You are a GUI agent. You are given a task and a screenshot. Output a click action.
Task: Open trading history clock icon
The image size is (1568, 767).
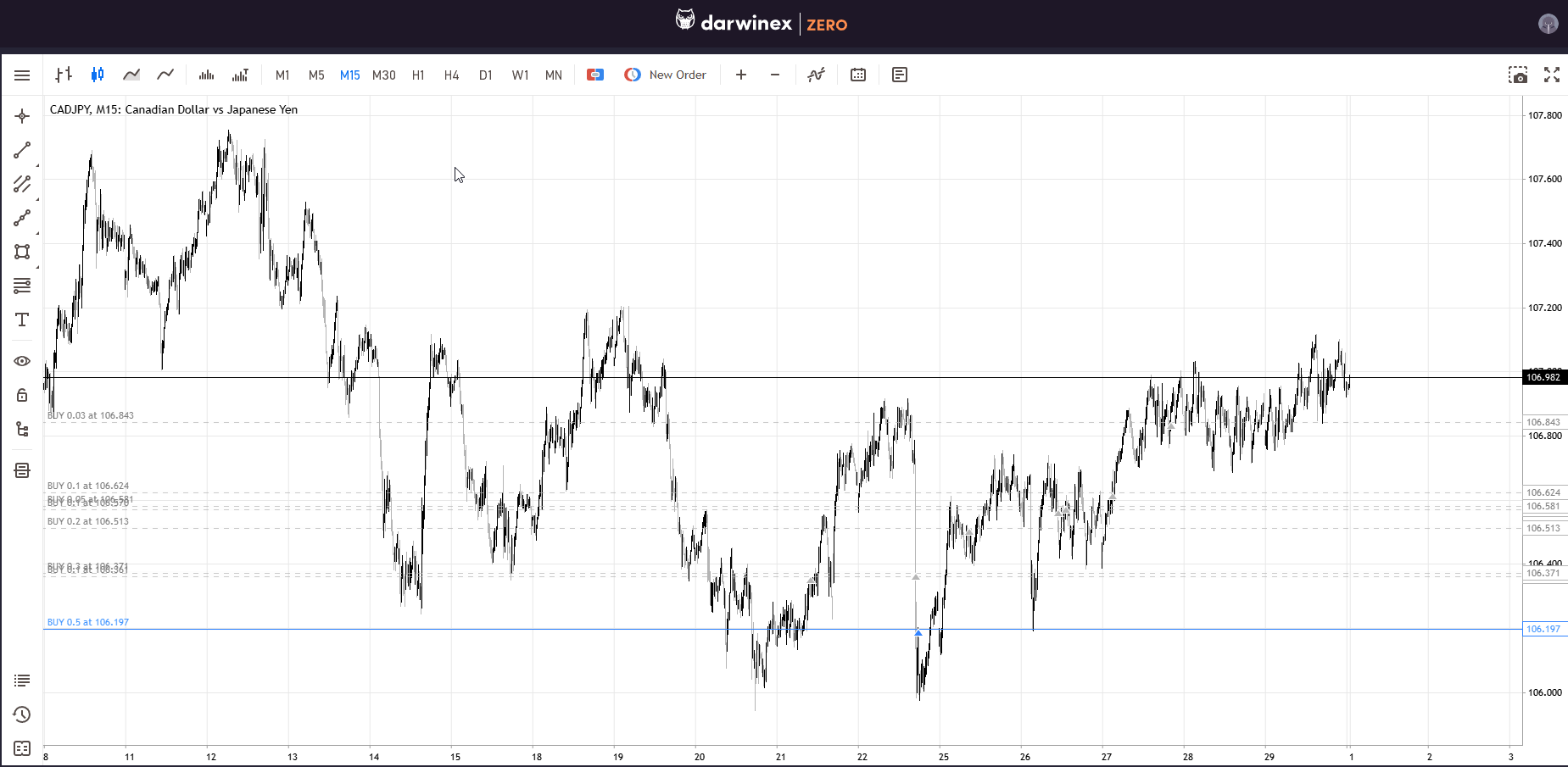(x=22, y=714)
